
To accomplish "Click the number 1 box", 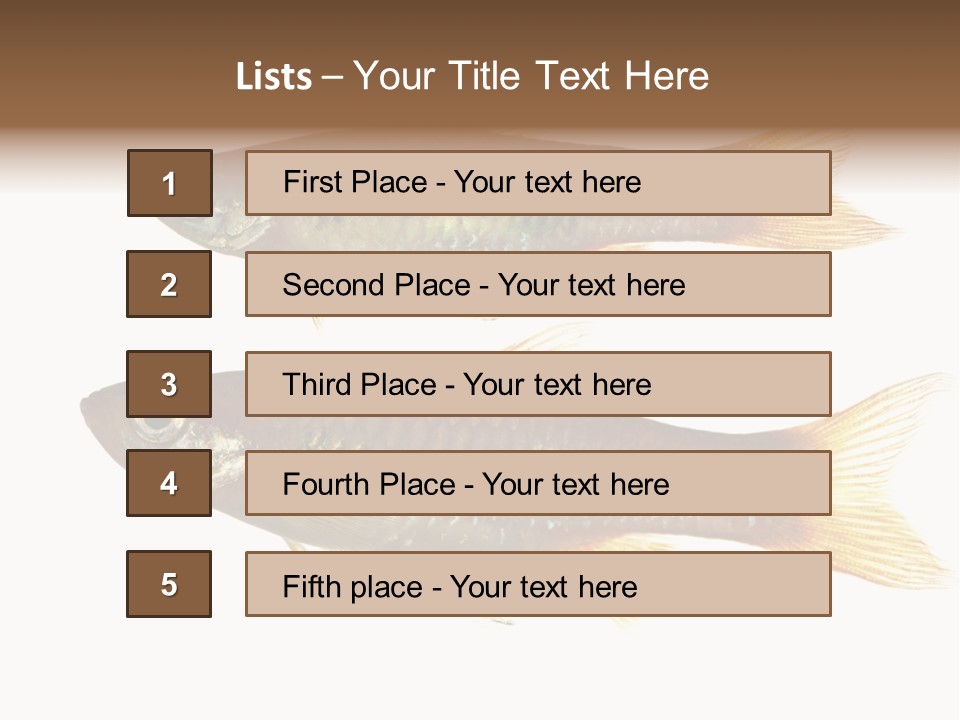I will pos(169,183).
